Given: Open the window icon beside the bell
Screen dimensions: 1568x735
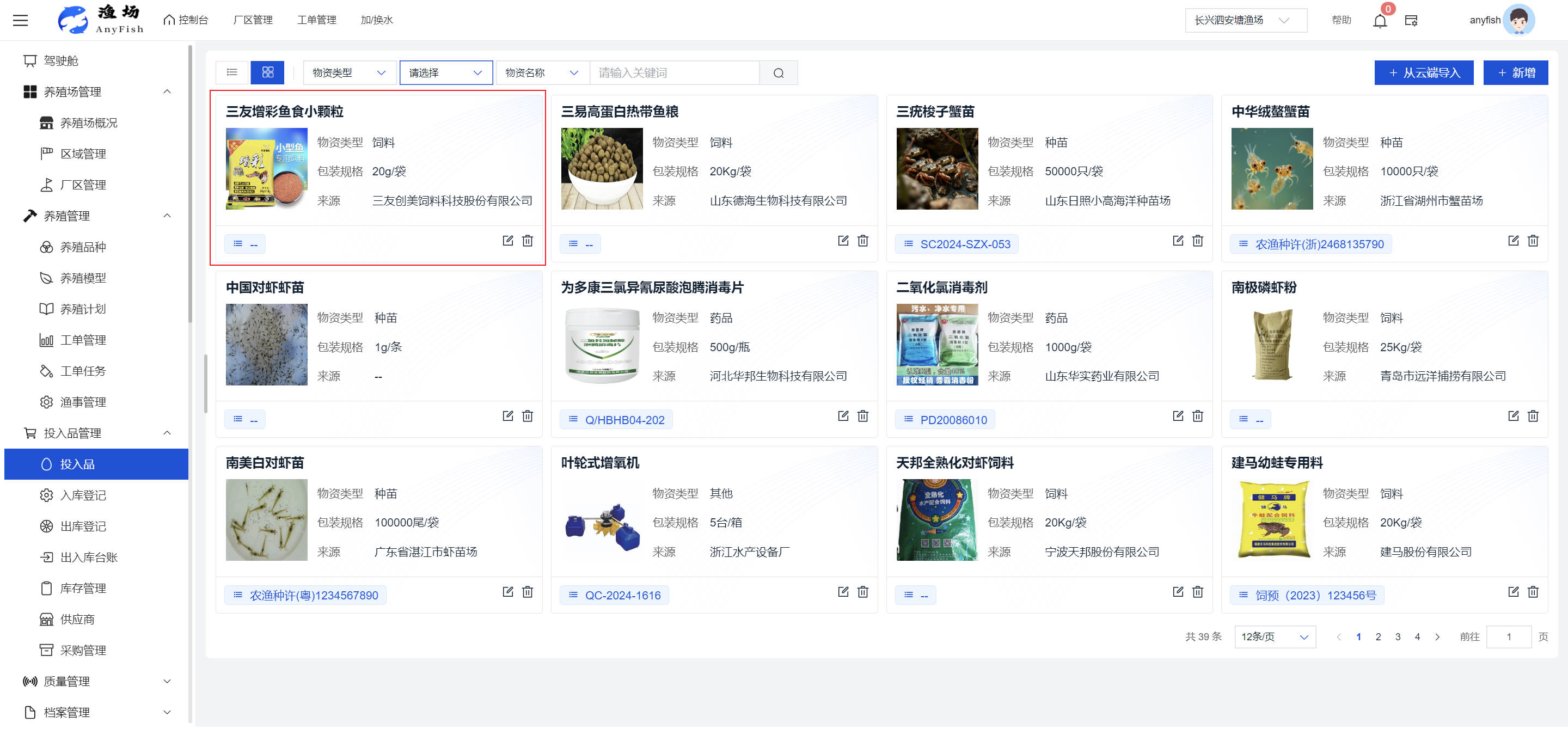Looking at the screenshot, I should tap(1411, 21).
